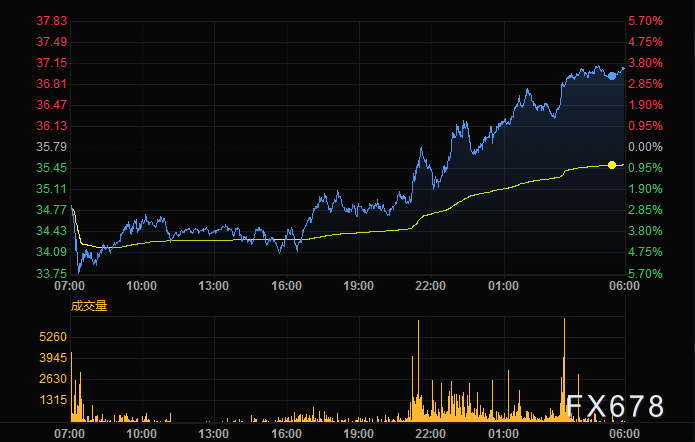The height and width of the screenshot is (442, 695).
Task: Click the 19:00 label on price chart
Action: [359, 286]
